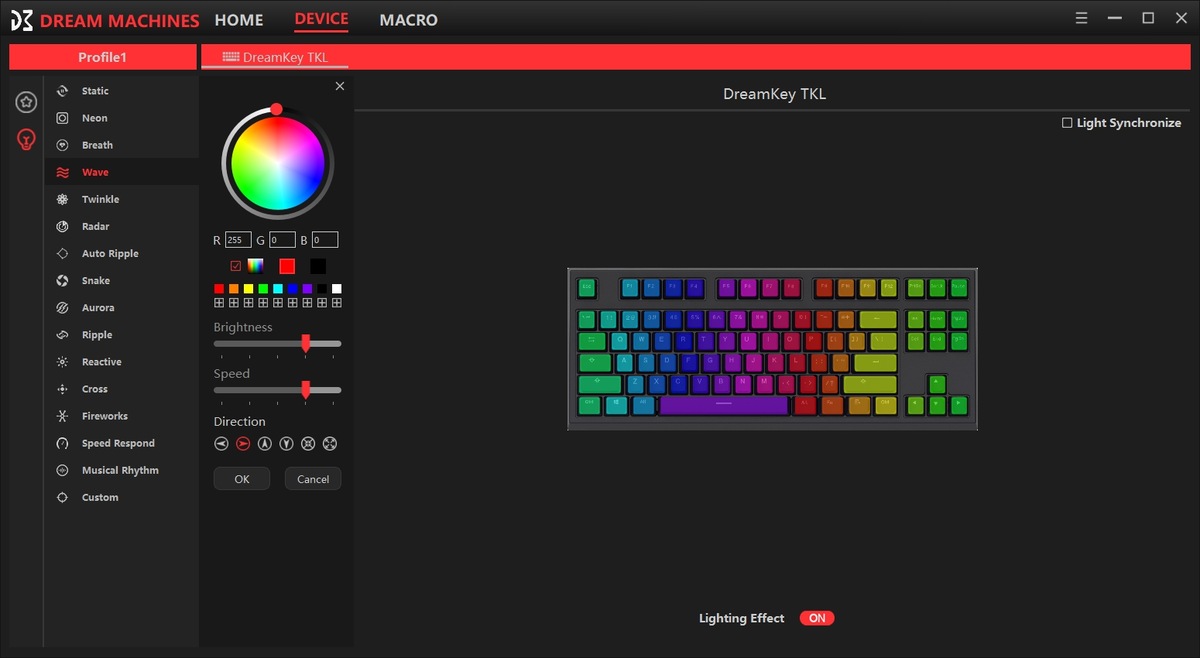The height and width of the screenshot is (658, 1200).
Task: Set wave direction to down arrow
Action: [286, 444]
